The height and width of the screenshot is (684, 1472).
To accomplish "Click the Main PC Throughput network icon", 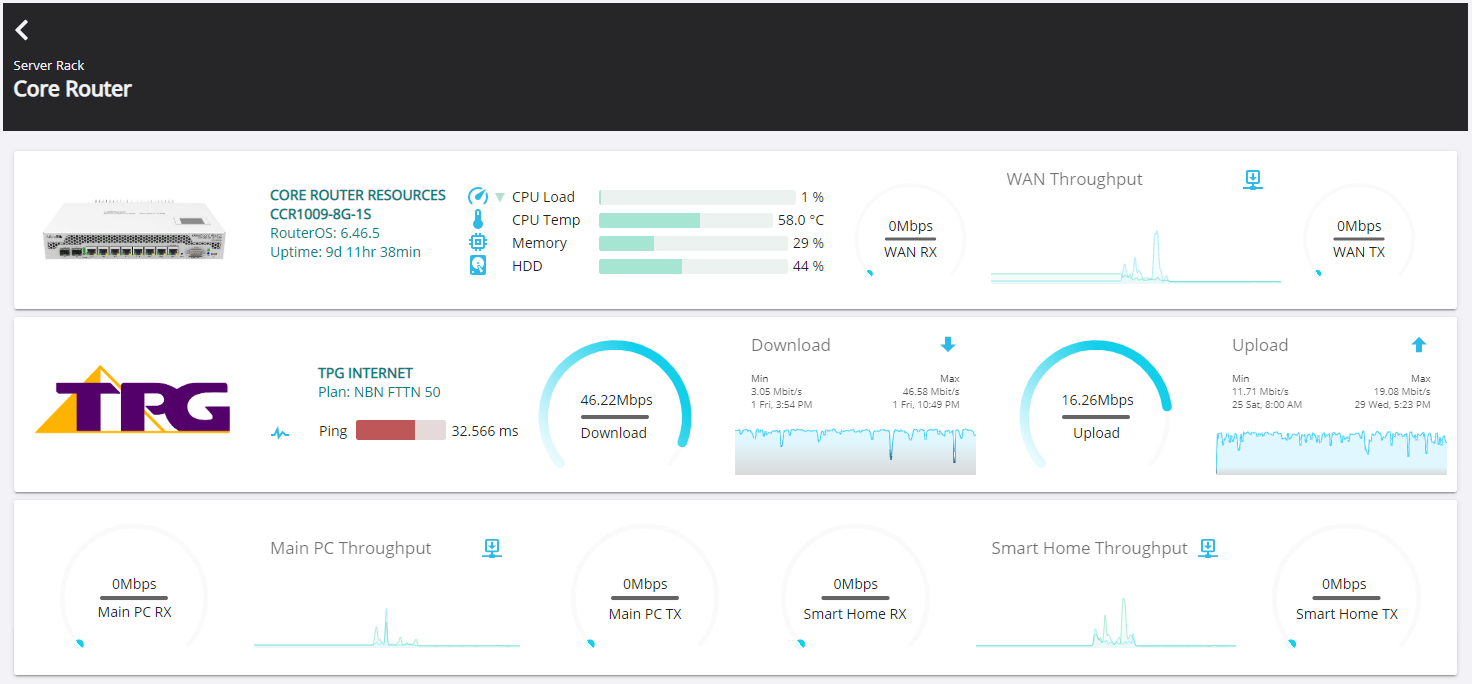I will click(491, 548).
